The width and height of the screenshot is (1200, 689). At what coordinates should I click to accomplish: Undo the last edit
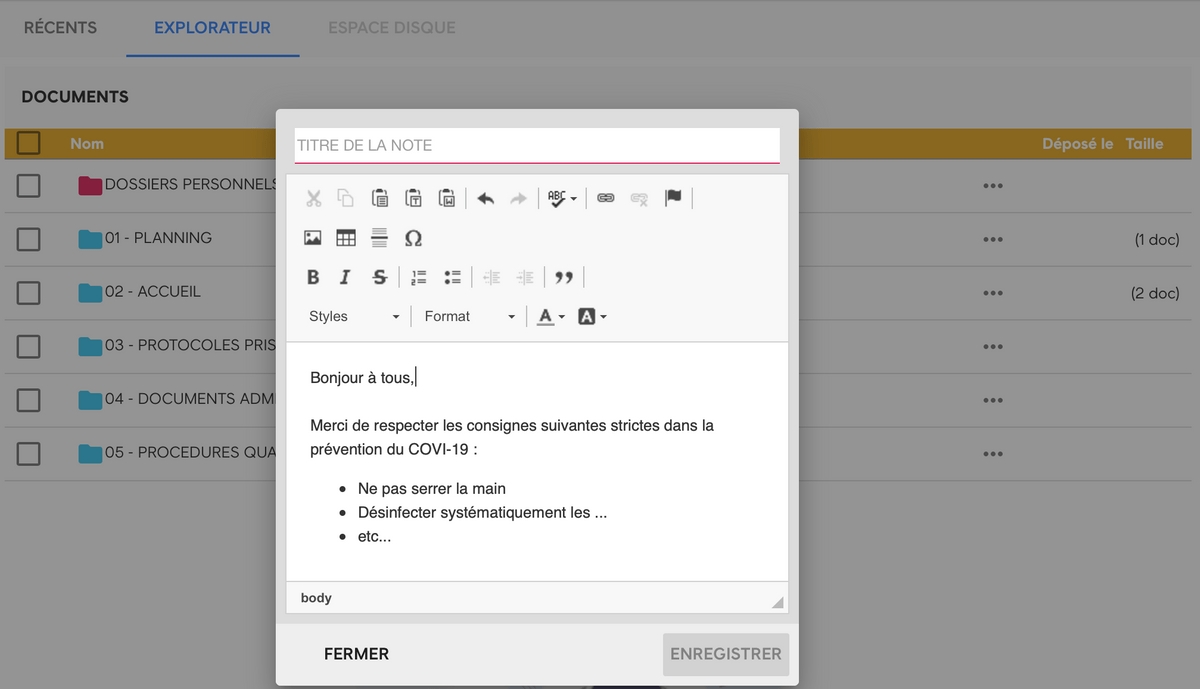tap(485, 198)
